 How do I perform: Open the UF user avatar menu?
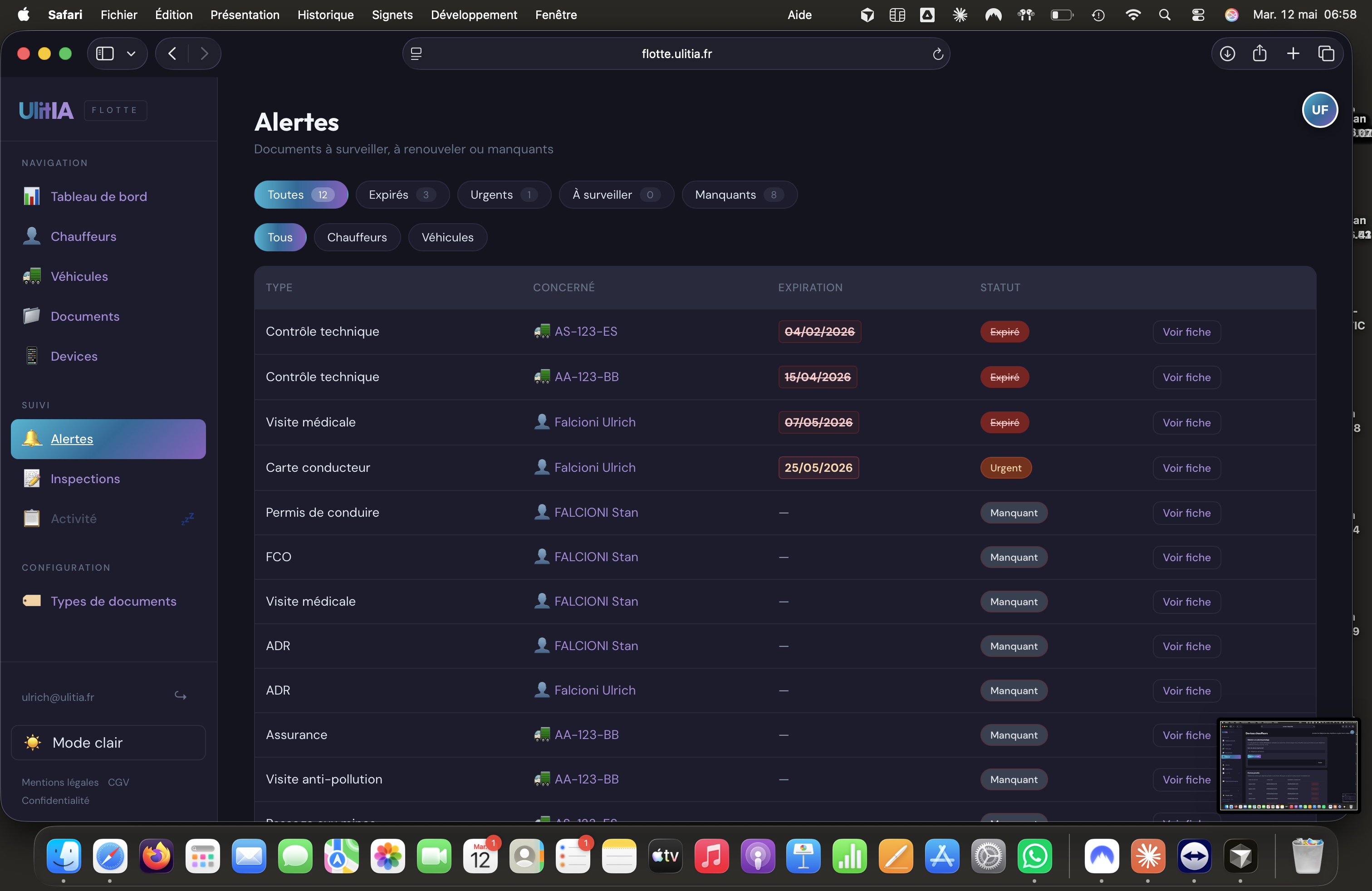[x=1319, y=110]
